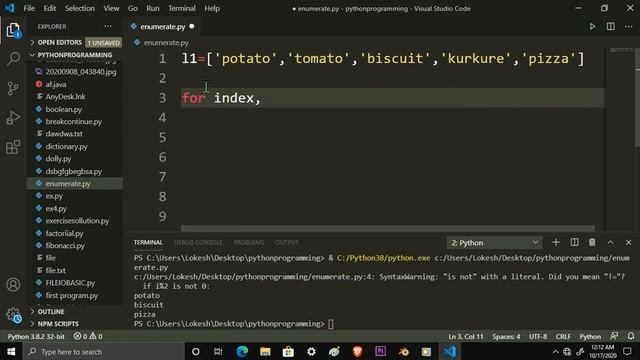640x360 pixels.
Task: Change line ending via CRLF
Action: point(563,336)
